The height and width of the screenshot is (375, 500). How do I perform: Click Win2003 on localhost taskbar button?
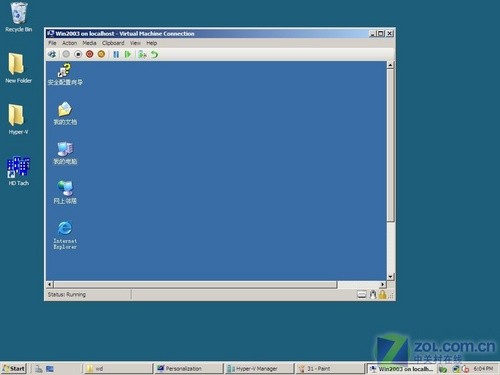[401, 369]
